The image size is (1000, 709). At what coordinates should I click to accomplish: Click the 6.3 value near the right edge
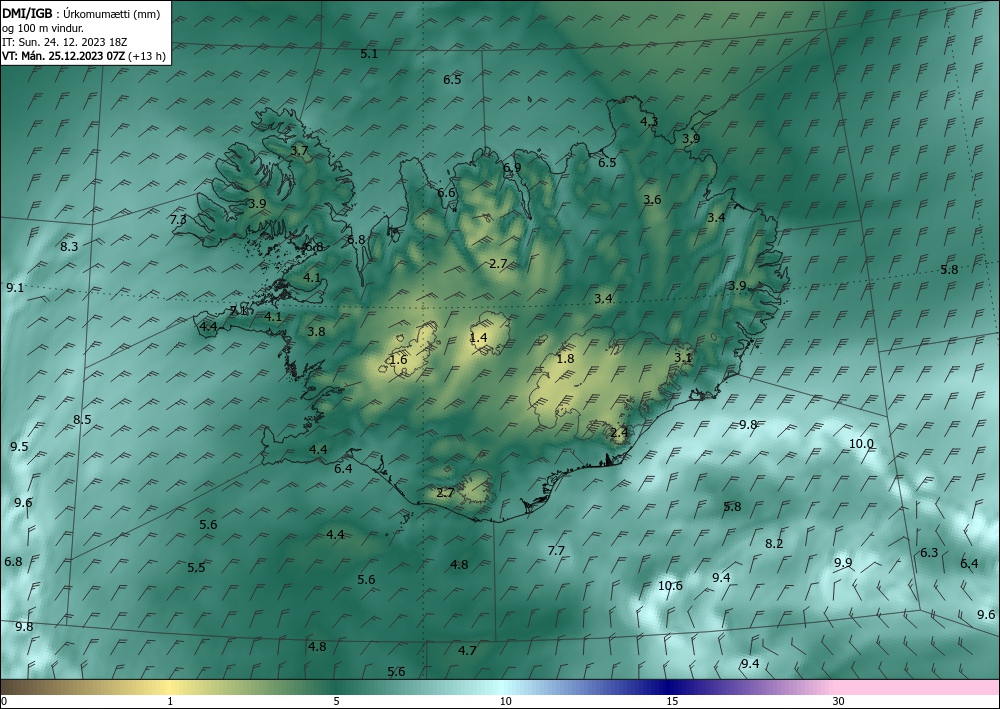click(x=929, y=552)
